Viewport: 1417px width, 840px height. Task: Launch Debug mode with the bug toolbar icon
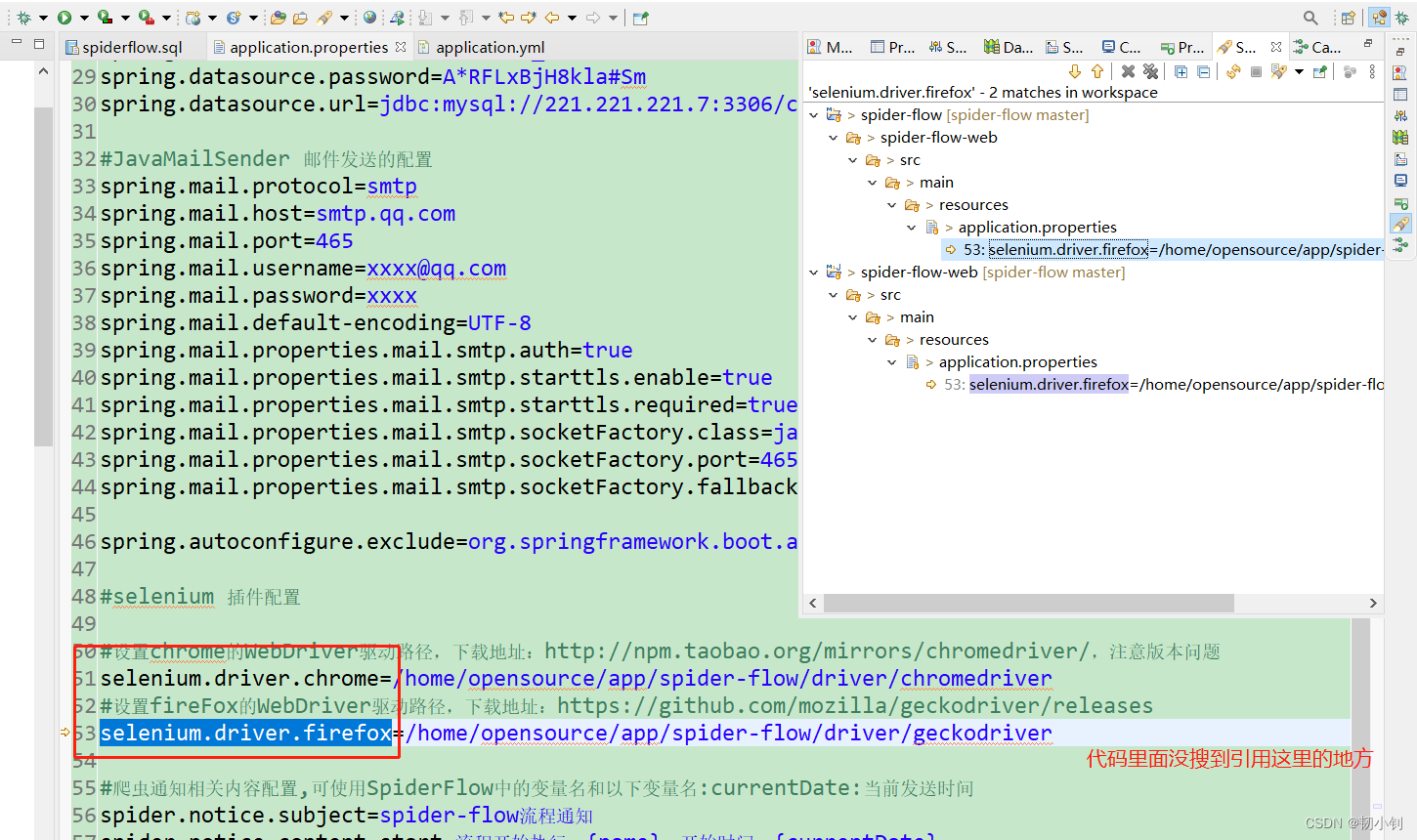point(24,17)
